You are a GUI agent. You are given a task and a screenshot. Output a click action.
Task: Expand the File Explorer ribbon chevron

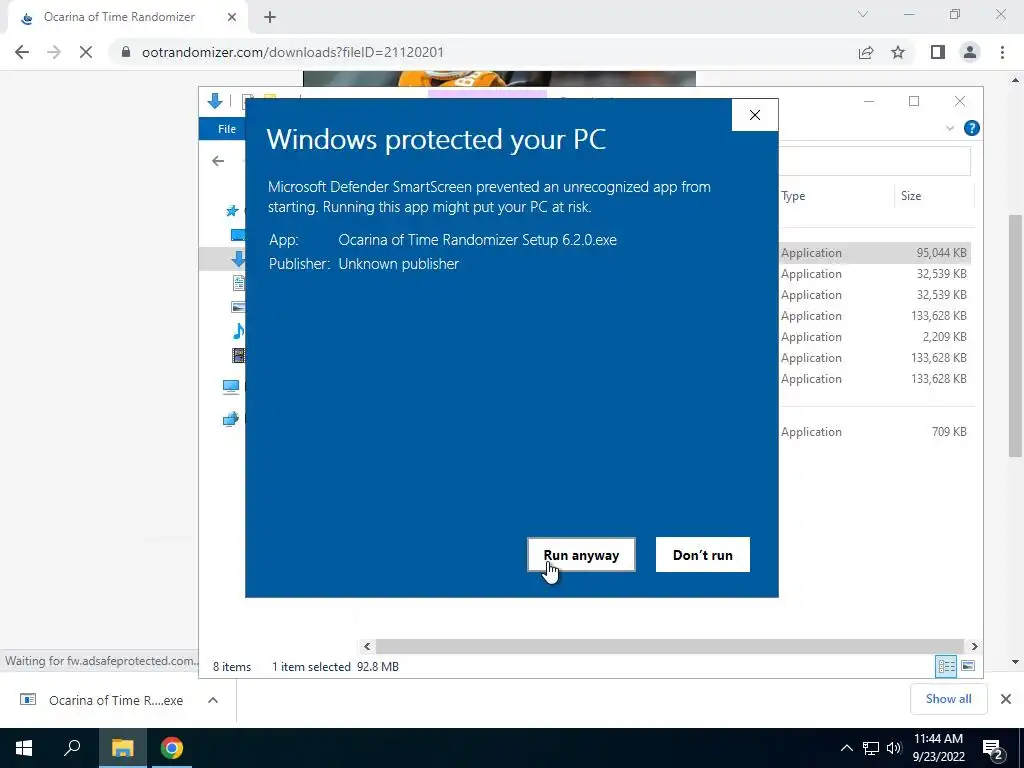950,129
